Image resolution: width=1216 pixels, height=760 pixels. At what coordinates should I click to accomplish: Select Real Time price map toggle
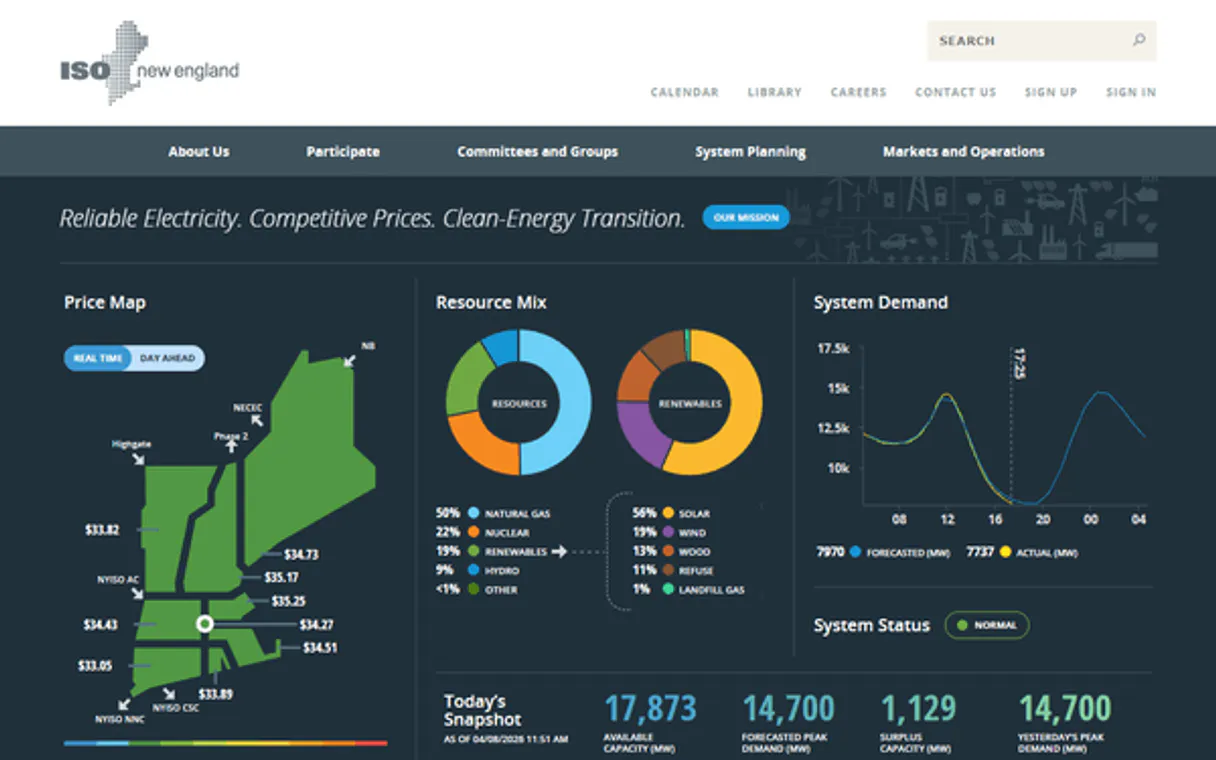[98, 358]
